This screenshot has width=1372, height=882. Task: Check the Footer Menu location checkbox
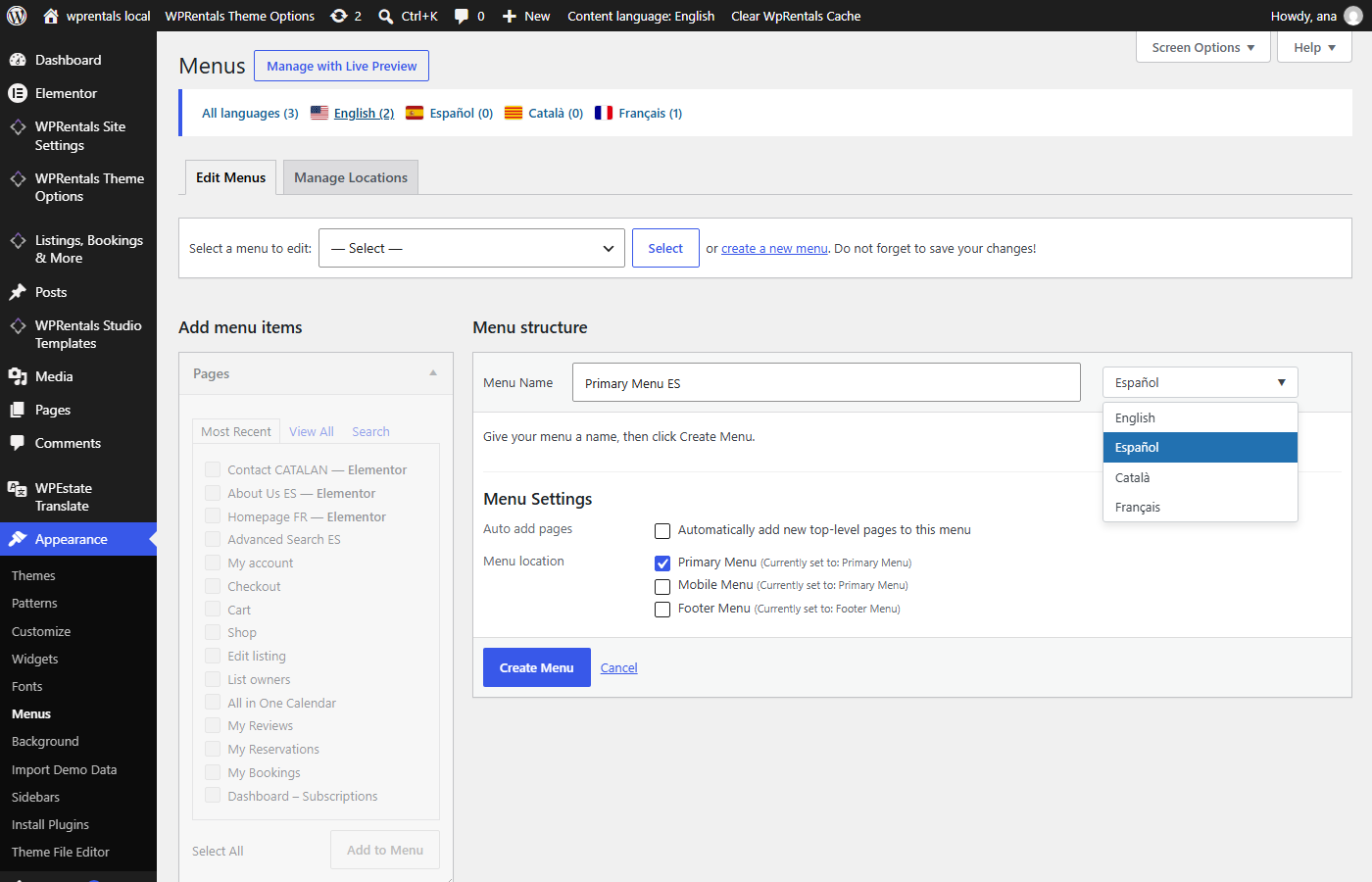coord(662,610)
